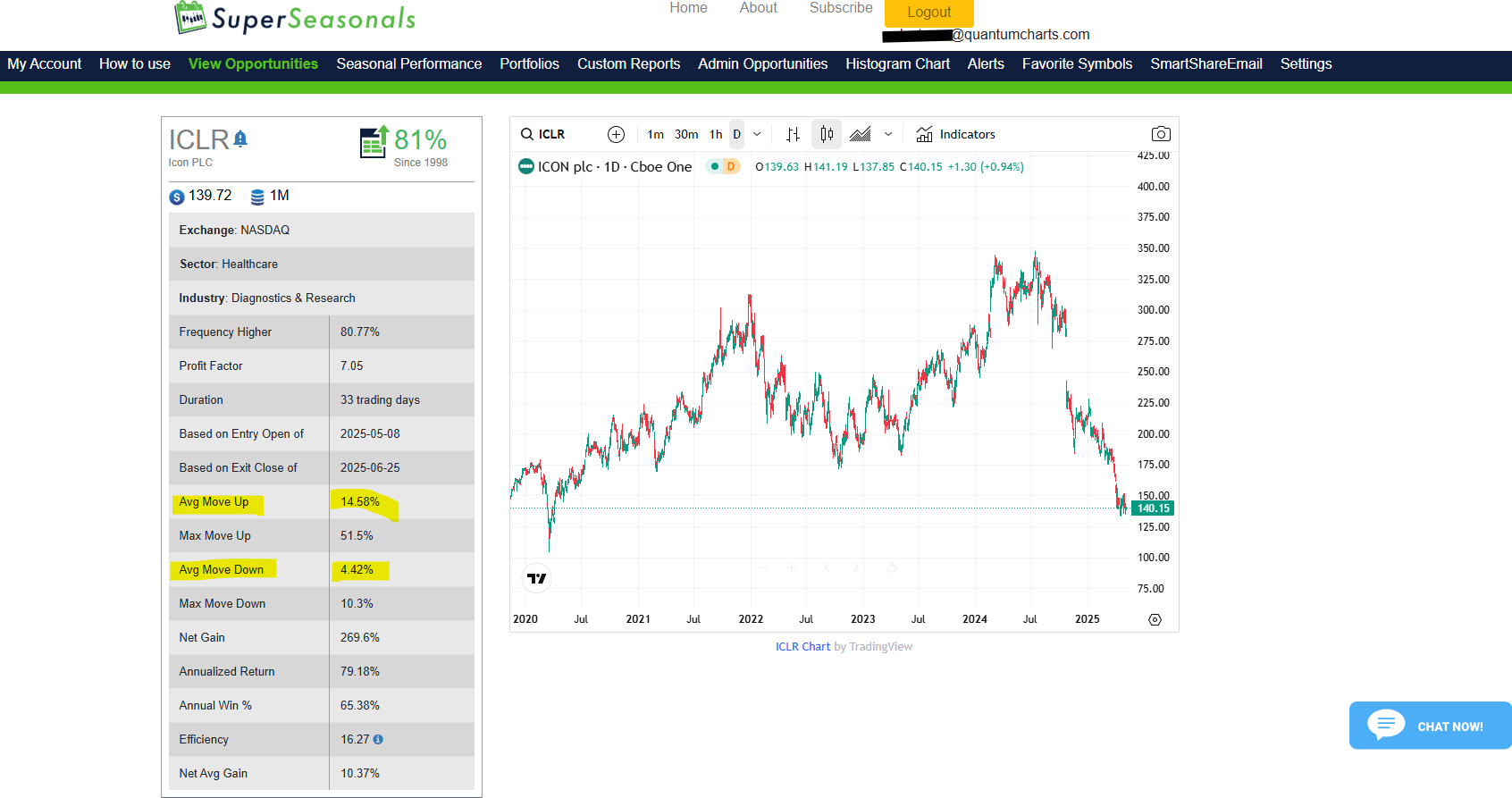Click the entry date 2025-05-08

click(x=370, y=433)
